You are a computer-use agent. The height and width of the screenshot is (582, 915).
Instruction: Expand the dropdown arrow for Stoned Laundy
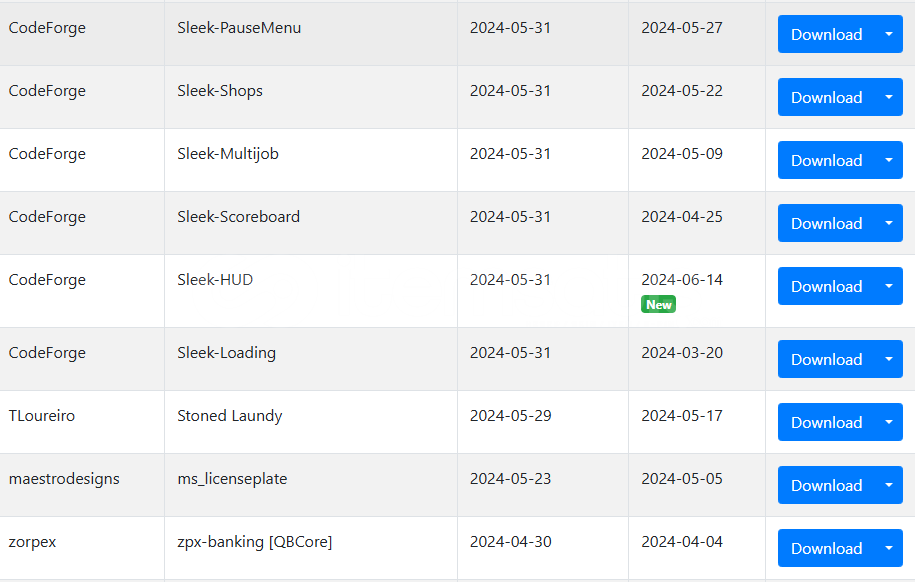click(x=889, y=423)
